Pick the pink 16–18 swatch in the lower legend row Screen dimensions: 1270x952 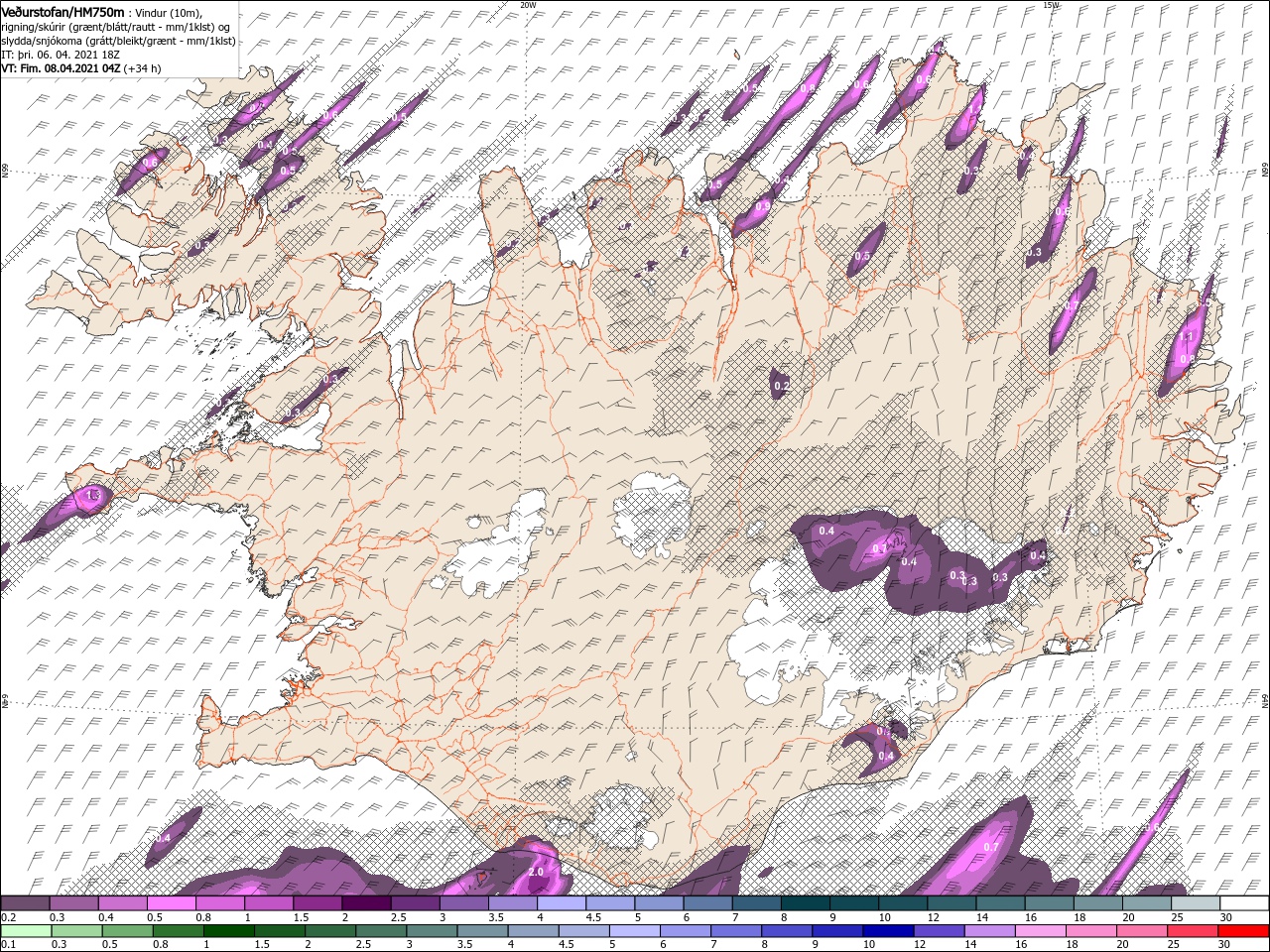click(x=1039, y=931)
